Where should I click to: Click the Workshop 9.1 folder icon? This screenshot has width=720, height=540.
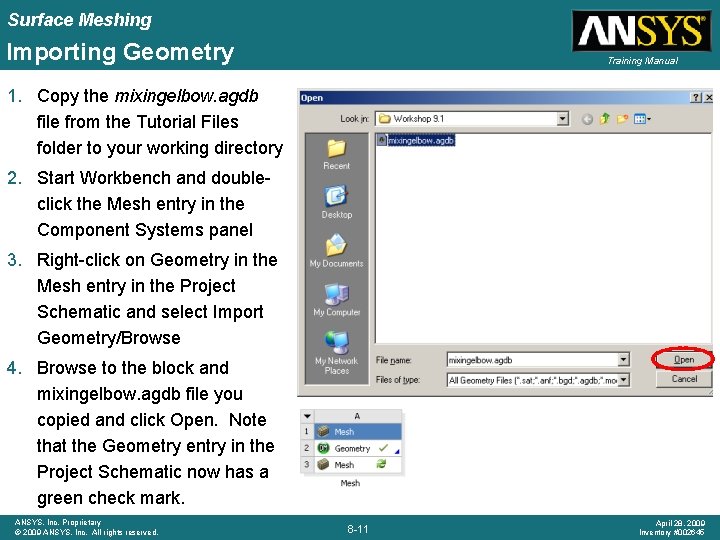click(385, 119)
